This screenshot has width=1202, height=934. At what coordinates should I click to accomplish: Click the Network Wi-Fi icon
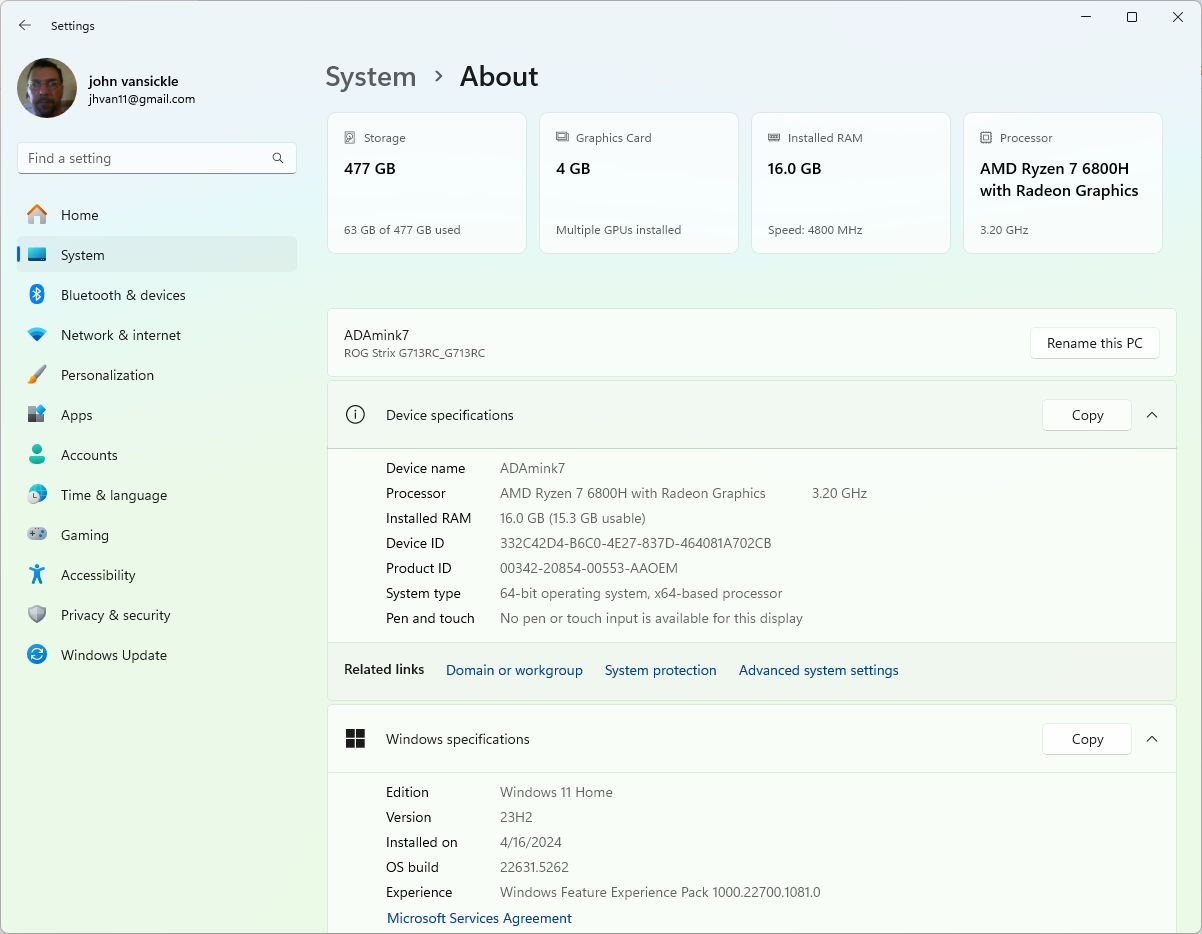pos(37,335)
